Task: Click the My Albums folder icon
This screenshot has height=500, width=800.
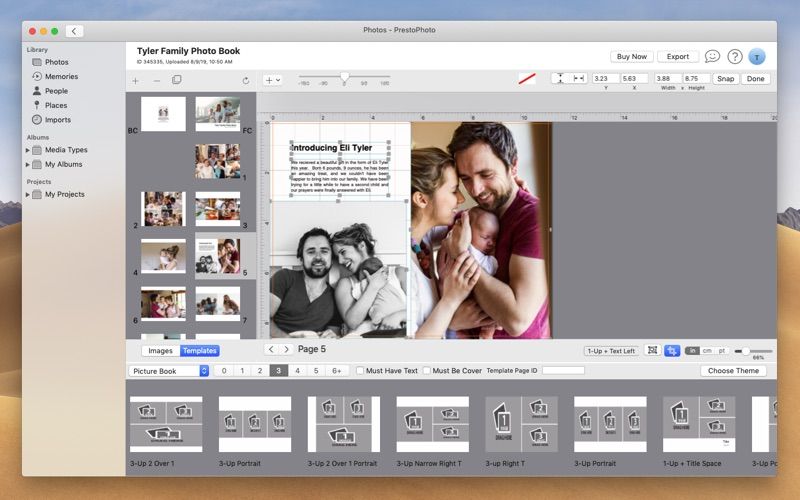Action: (37, 164)
